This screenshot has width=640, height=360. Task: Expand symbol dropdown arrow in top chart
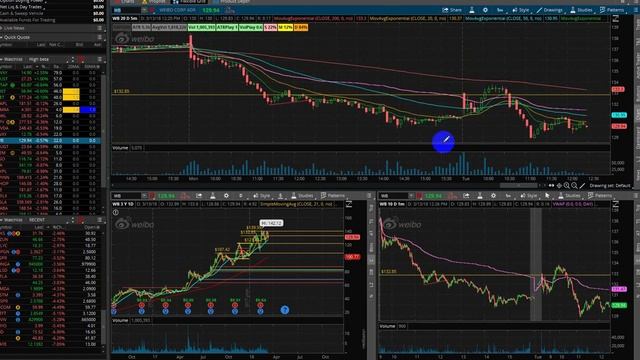coord(144,10)
